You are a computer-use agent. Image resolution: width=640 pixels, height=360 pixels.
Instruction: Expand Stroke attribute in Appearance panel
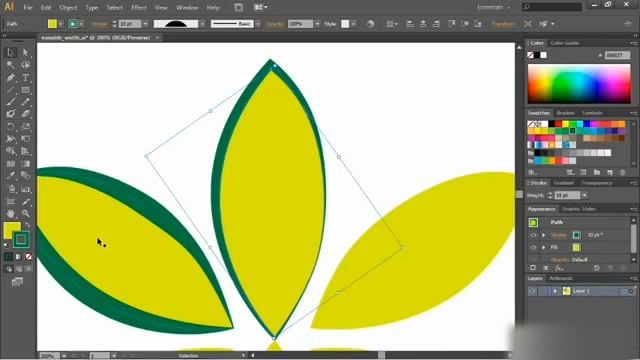(x=543, y=236)
